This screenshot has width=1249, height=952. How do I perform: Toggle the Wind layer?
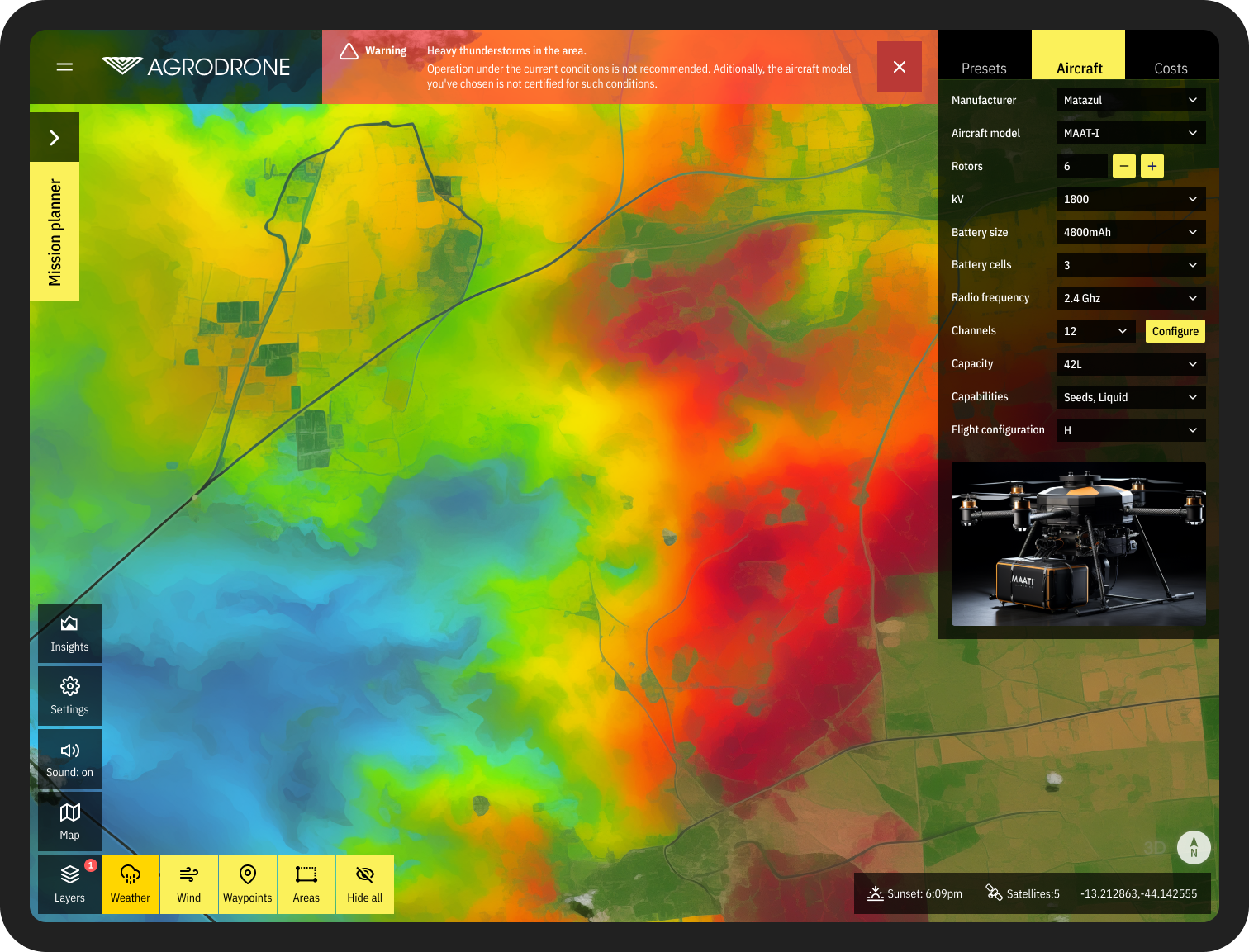coord(189,884)
